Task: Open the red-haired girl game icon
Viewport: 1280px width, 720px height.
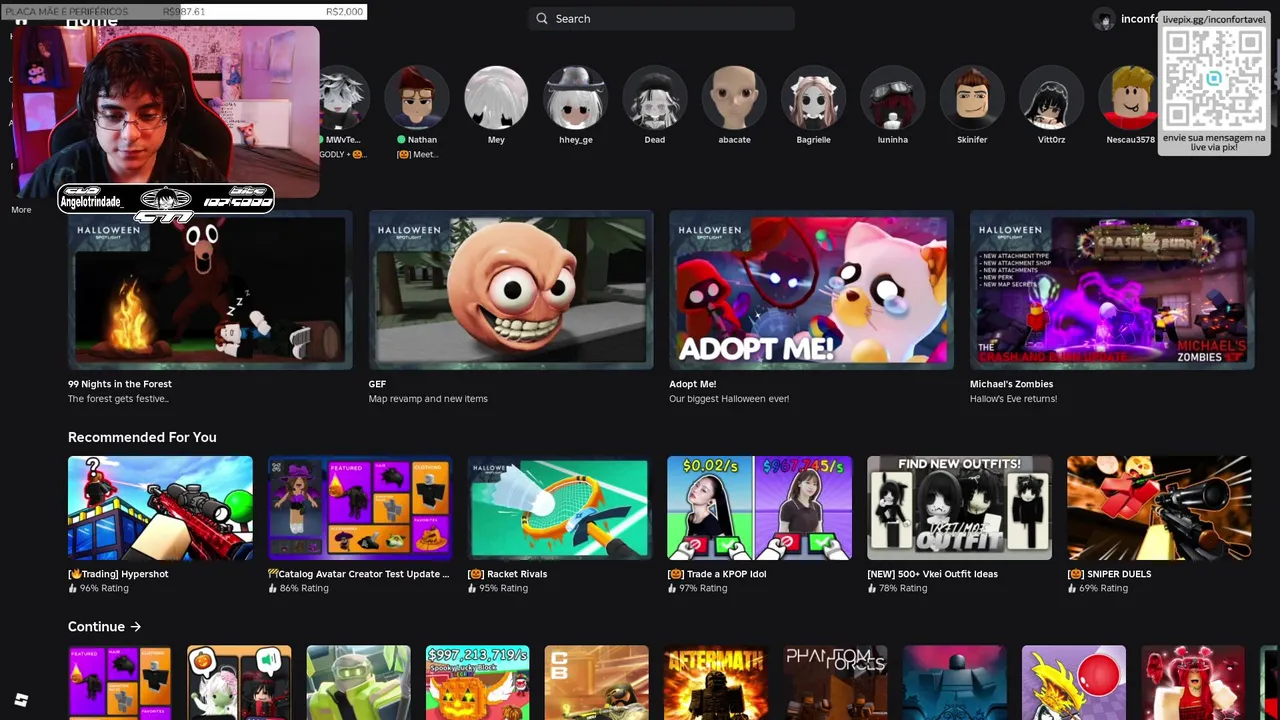Action: tap(1193, 683)
